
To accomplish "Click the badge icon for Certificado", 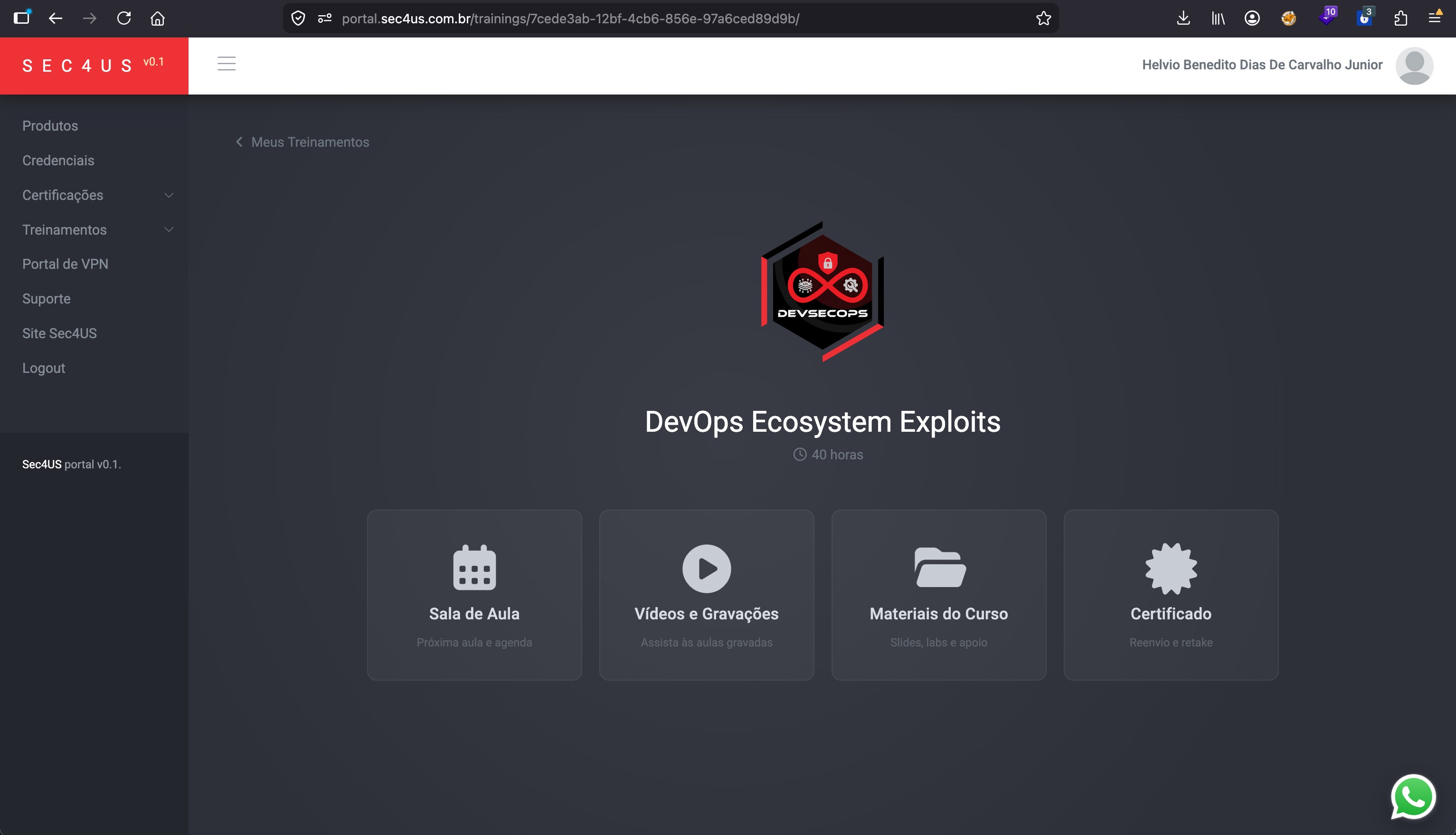I will pos(1171,569).
